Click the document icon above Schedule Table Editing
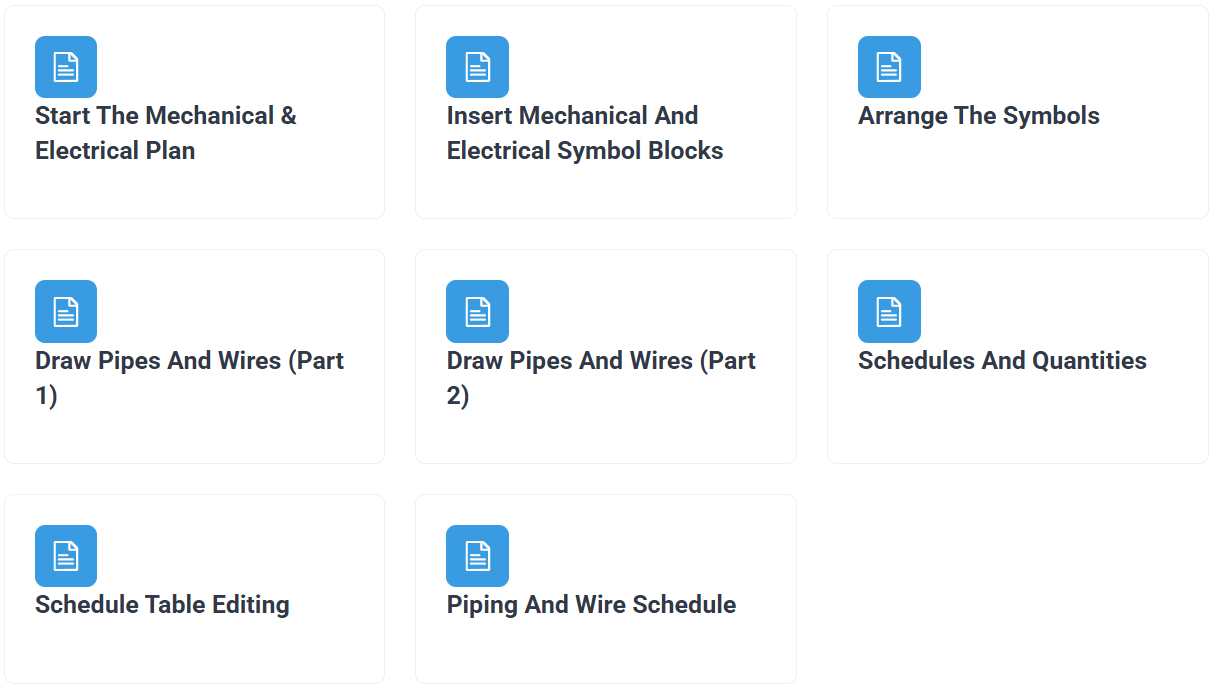1212x692 pixels. pos(66,556)
